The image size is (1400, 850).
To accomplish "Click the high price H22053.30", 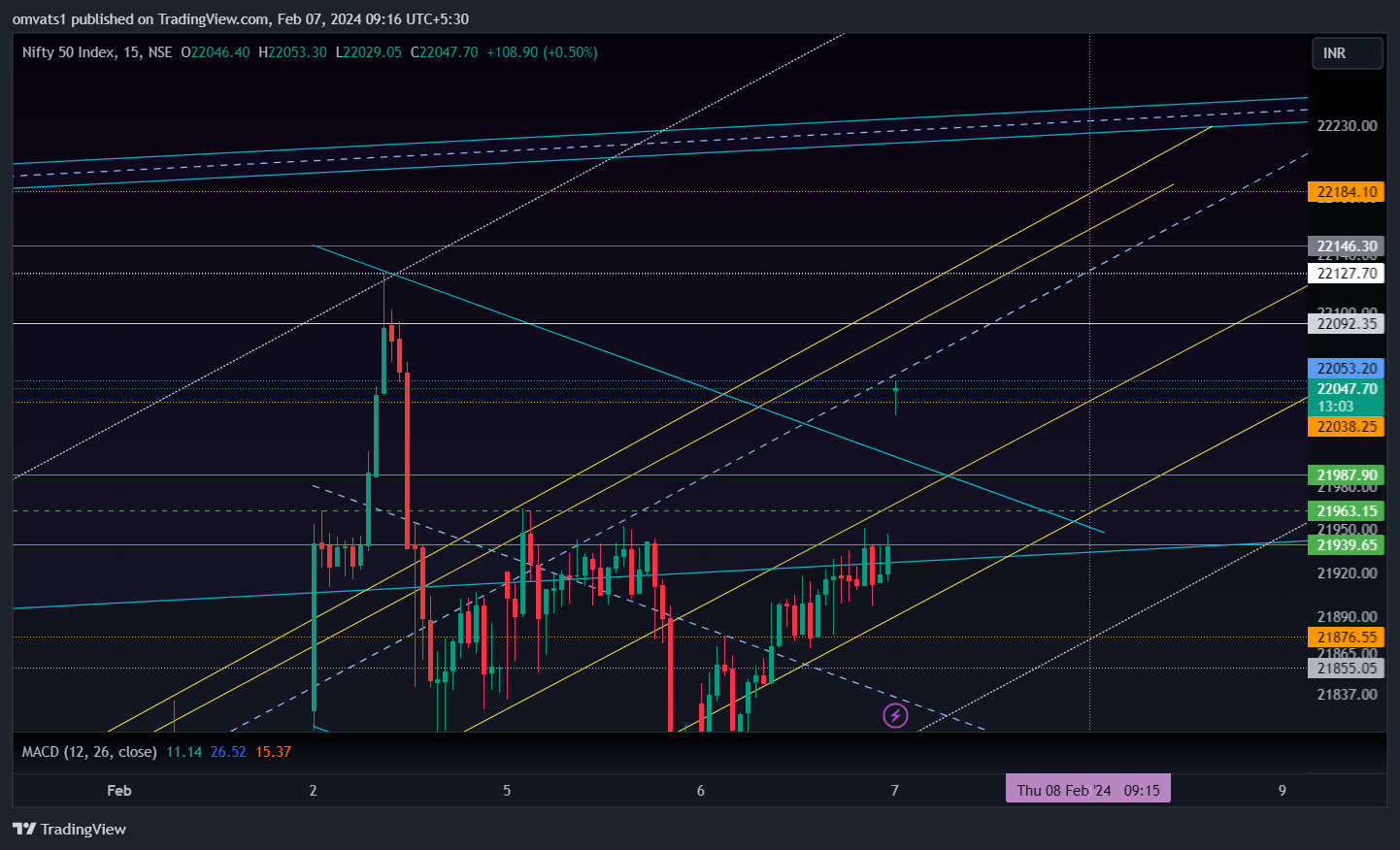I will [x=292, y=52].
